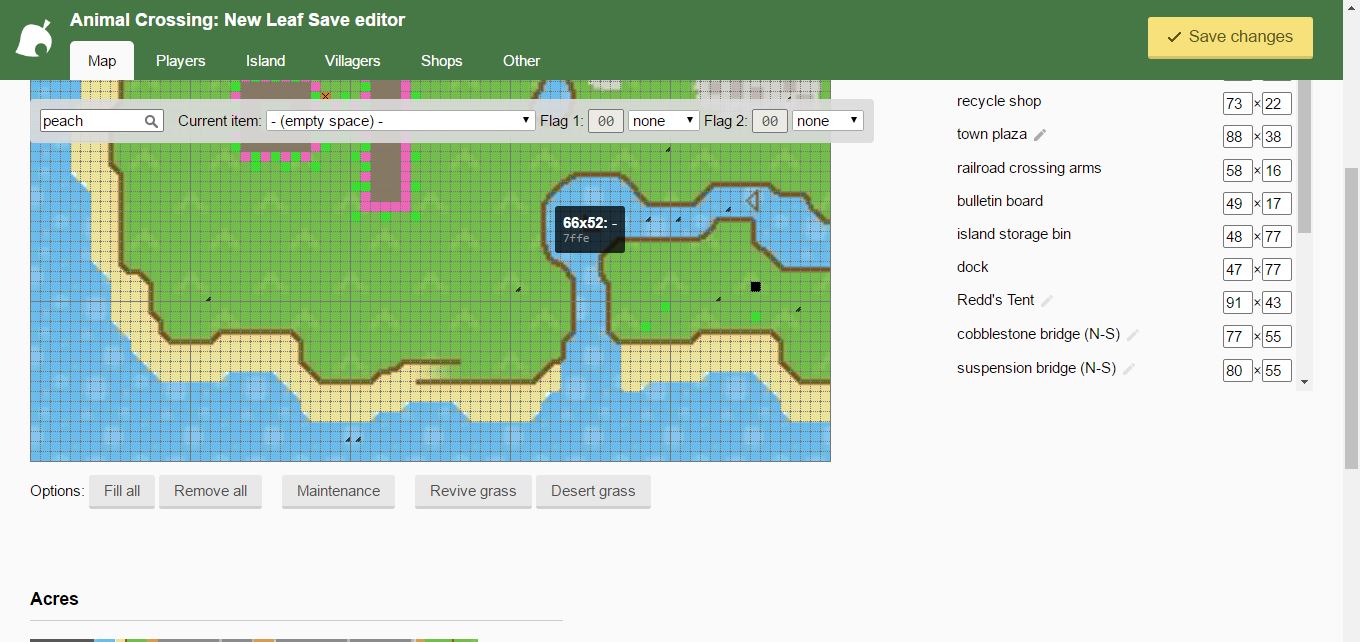Click the checkmark icon on Save changes
Viewport: 1360px width, 642px height.
[1174, 37]
